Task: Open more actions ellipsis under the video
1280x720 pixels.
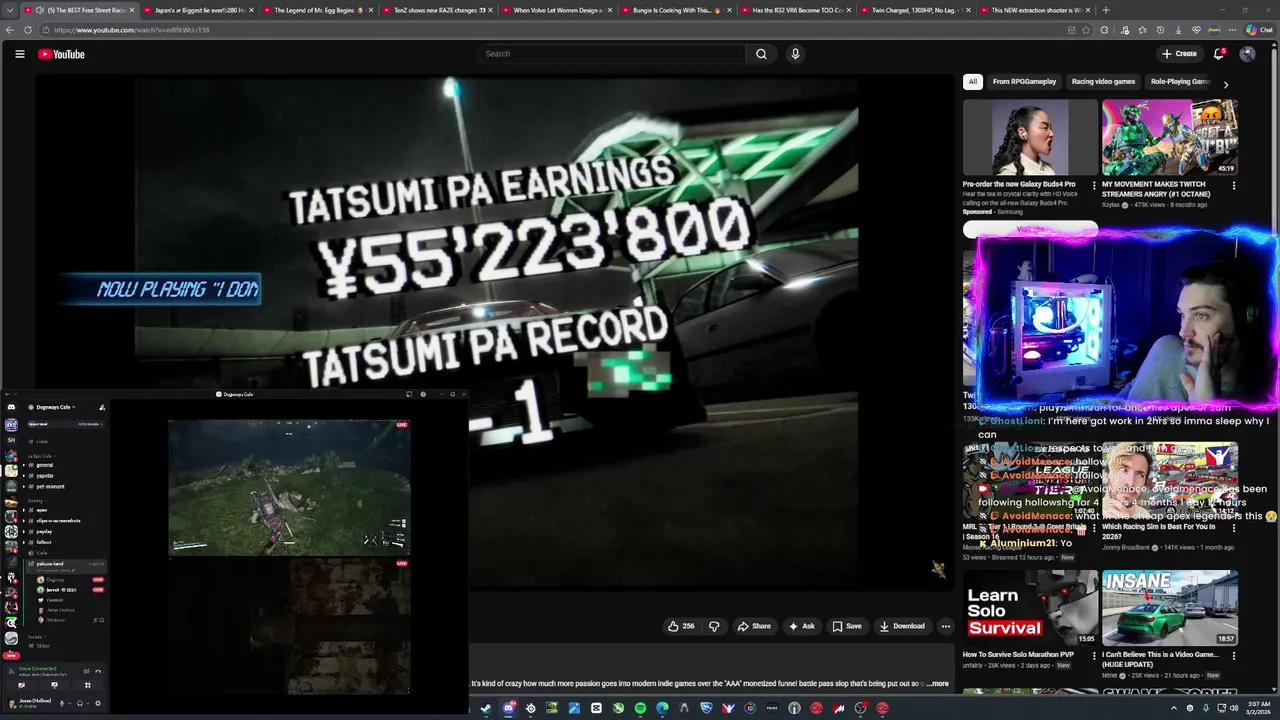Action: pyautogui.click(x=945, y=626)
